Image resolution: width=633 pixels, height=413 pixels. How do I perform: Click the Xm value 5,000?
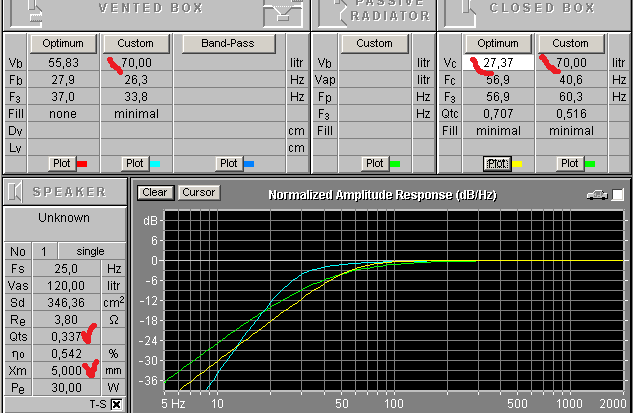click(66, 371)
